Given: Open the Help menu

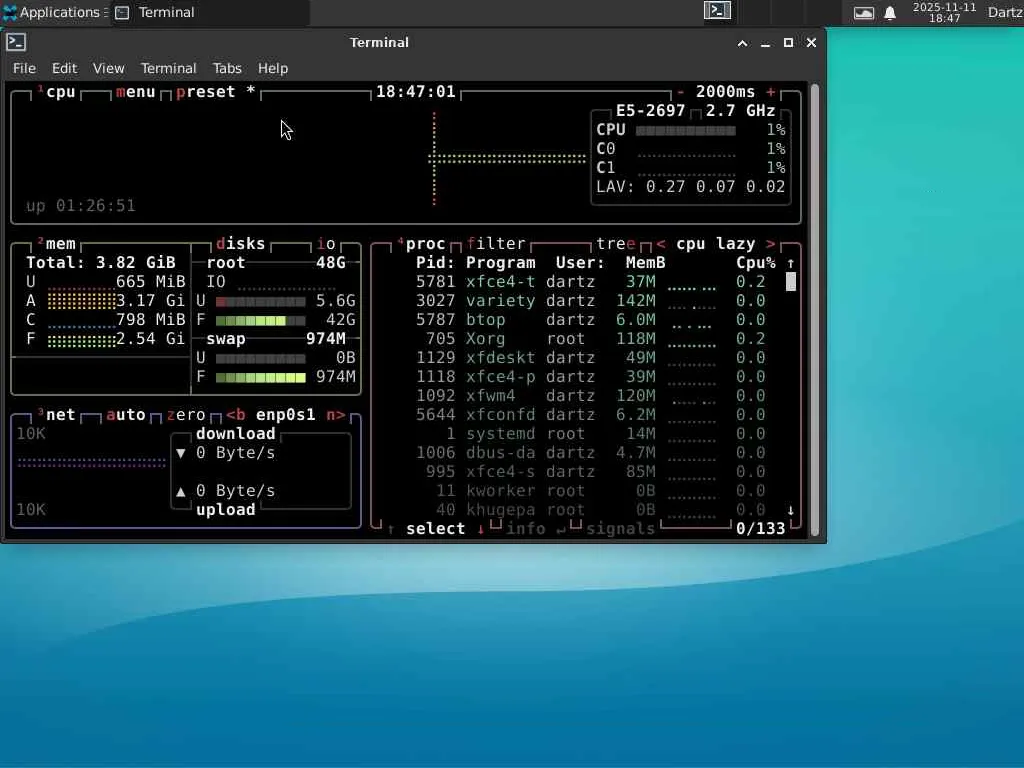Looking at the screenshot, I should tap(272, 68).
